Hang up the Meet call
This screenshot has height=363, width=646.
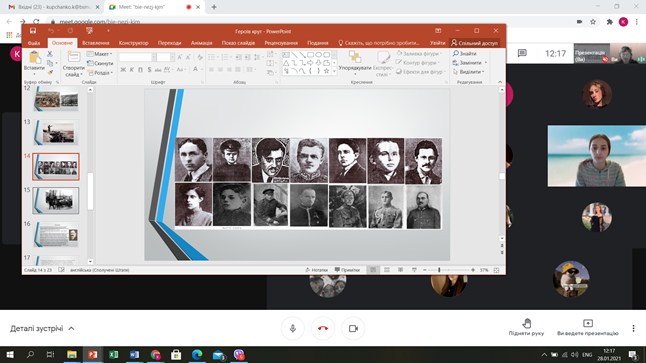tap(323, 328)
